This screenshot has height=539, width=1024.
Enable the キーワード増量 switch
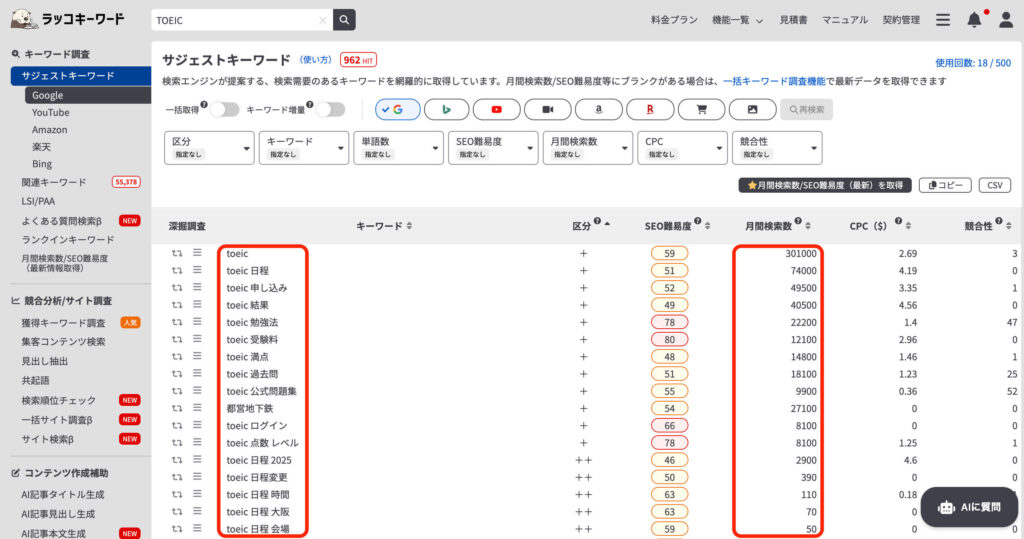tap(330, 109)
